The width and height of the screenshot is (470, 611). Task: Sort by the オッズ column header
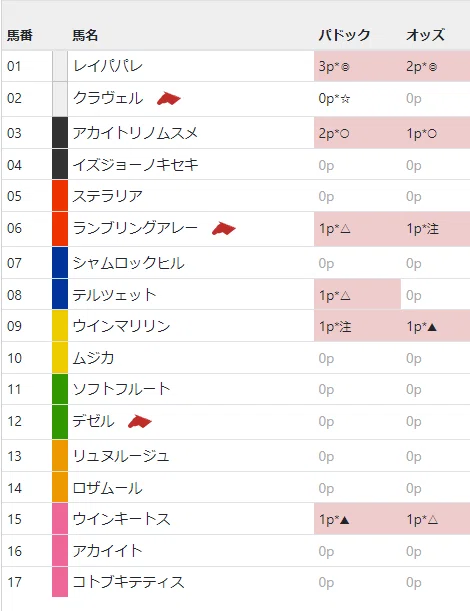coord(425,35)
